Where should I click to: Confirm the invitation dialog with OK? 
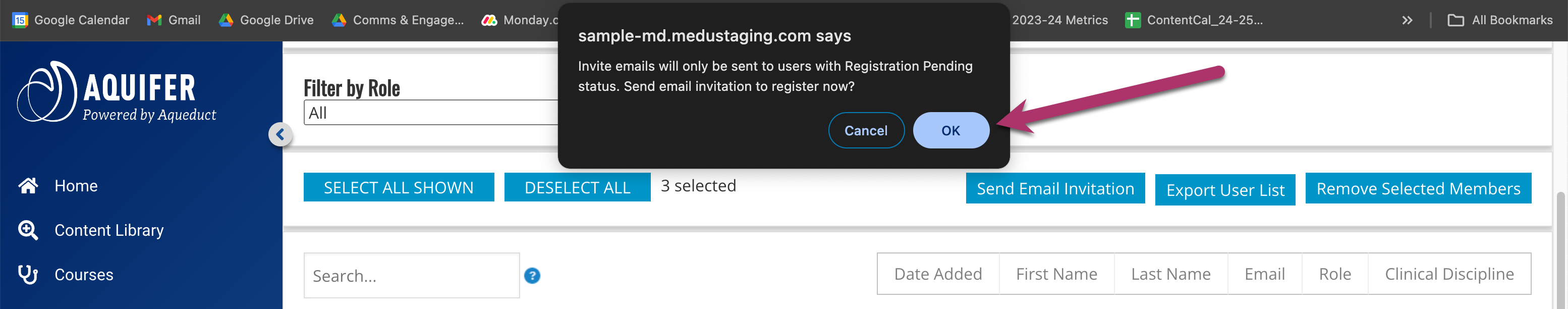[x=951, y=130]
